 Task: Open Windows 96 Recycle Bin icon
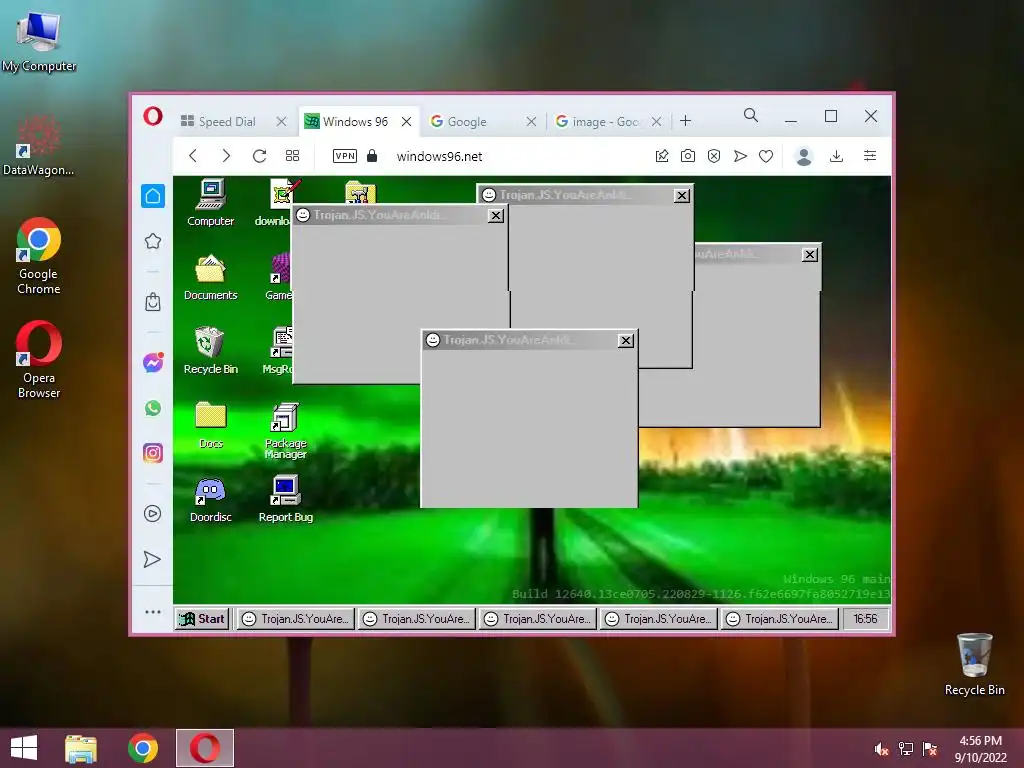[x=210, y=351]
